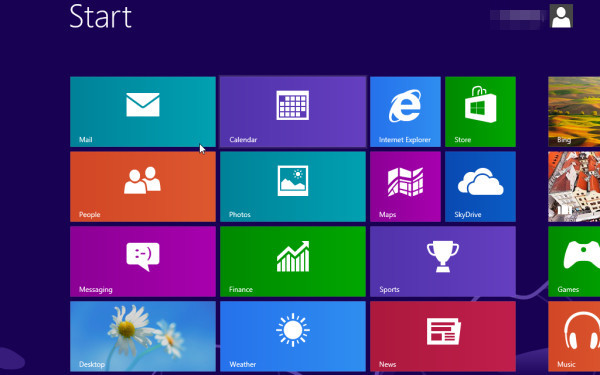Open the Finance chart tile

293,262
